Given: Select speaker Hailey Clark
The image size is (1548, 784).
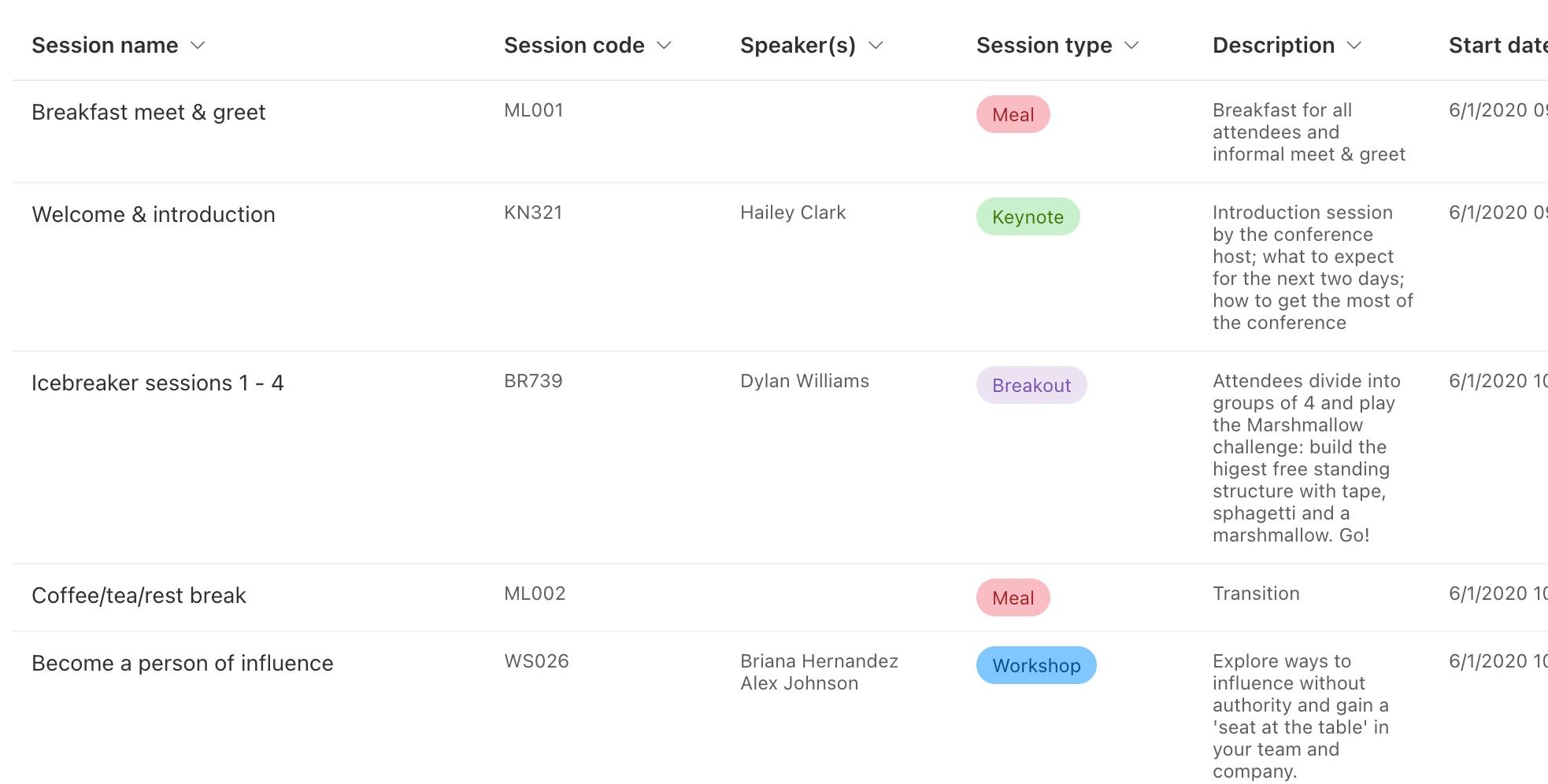Looking at the screenshot, I should coord(793,213).
